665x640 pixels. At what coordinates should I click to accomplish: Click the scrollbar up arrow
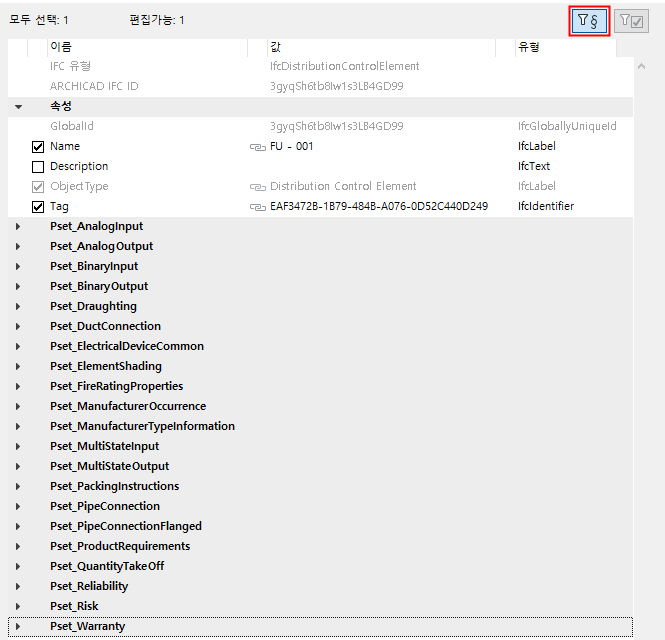(641, 66)
